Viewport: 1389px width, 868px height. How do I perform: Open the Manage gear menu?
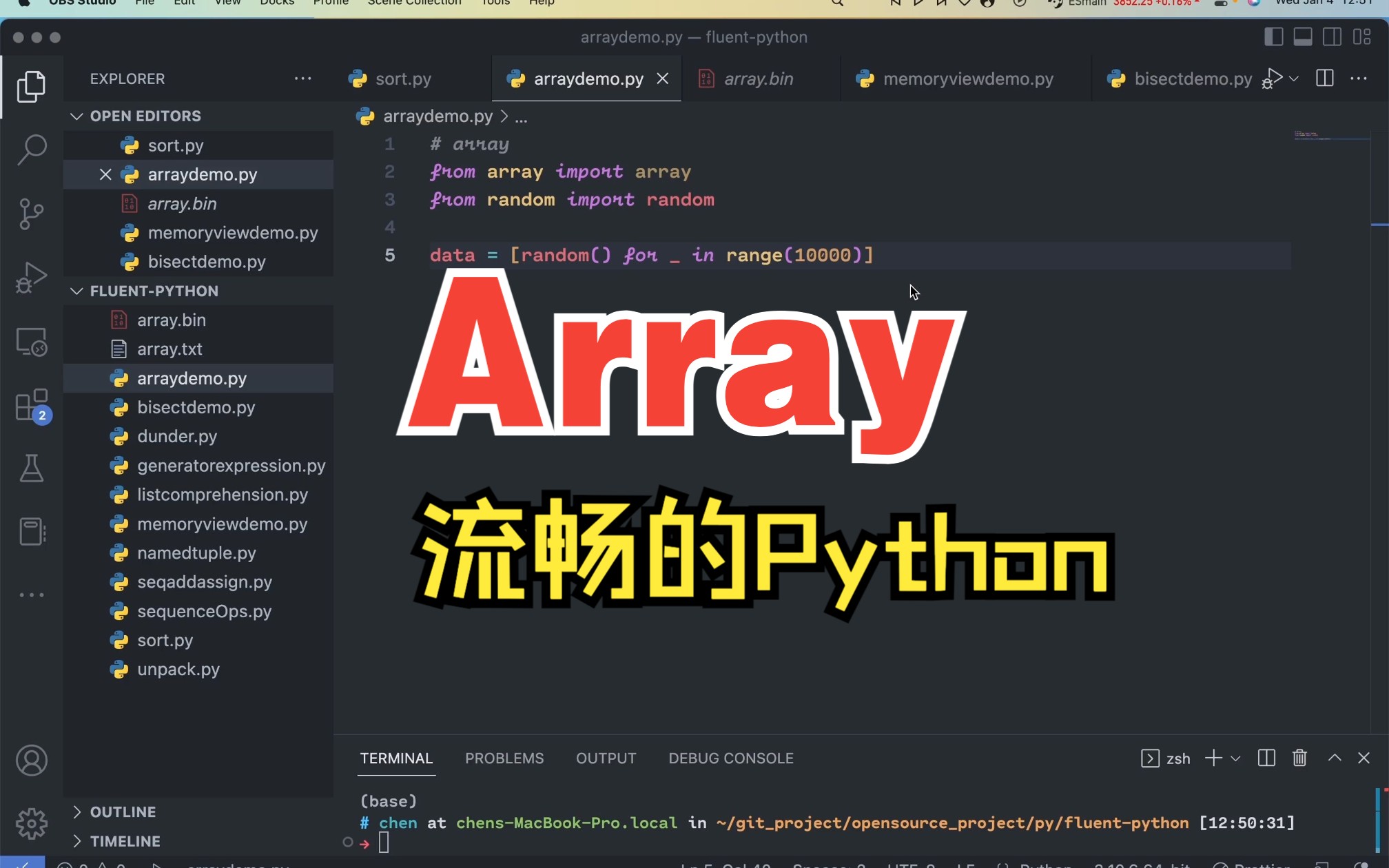32,823
